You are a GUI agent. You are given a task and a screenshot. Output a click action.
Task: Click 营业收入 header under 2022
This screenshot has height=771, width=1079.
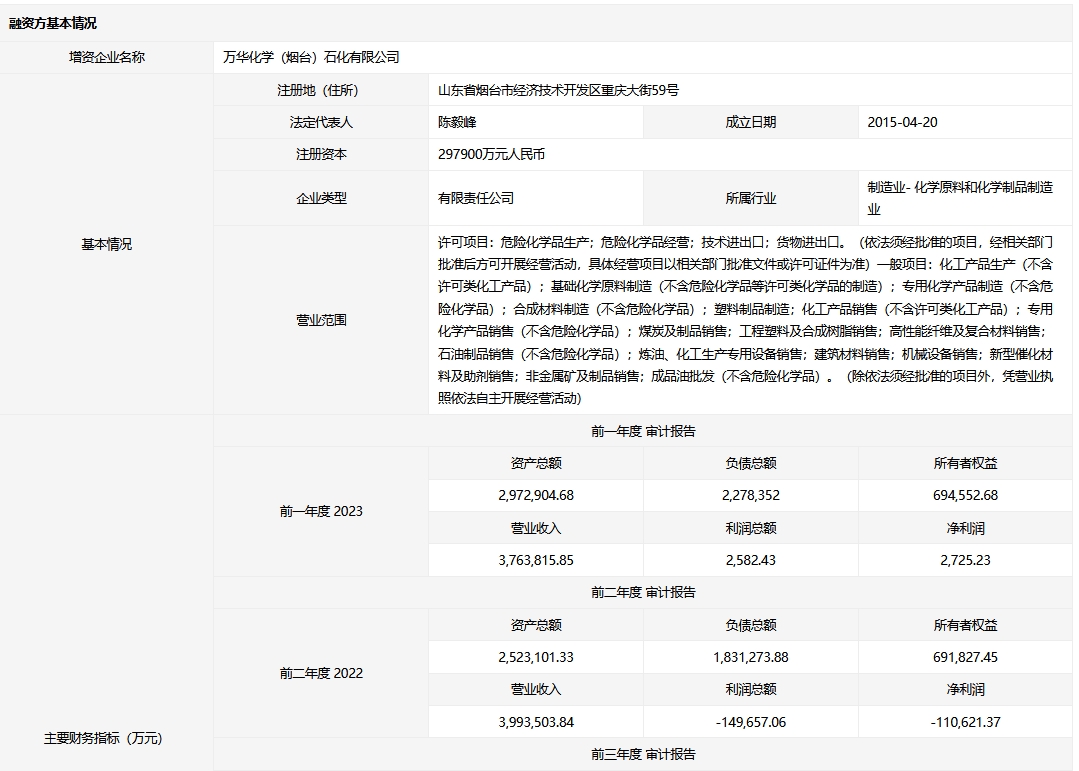click(535, 690)
